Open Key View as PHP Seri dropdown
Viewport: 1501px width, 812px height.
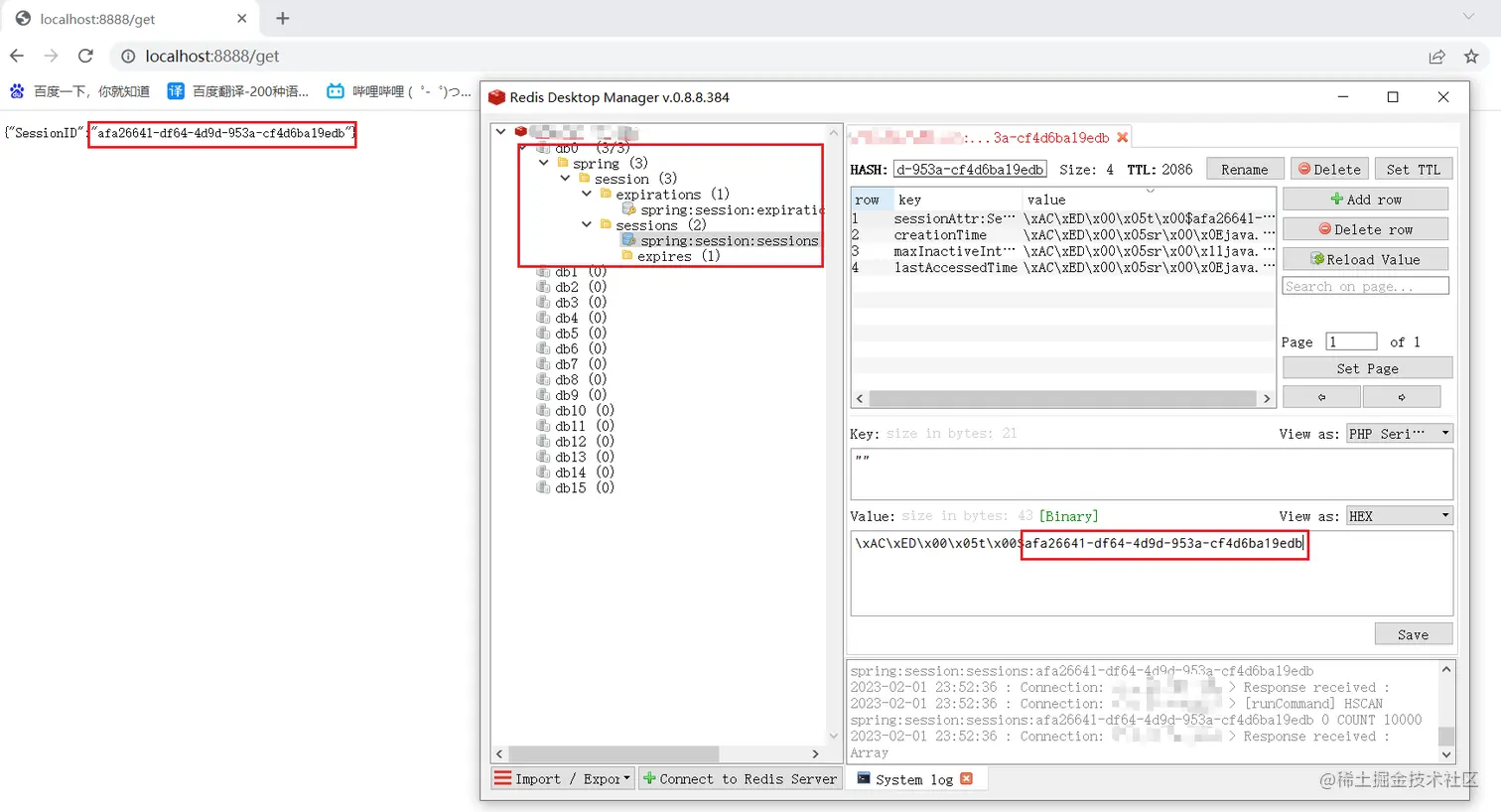coord(1400,434)
